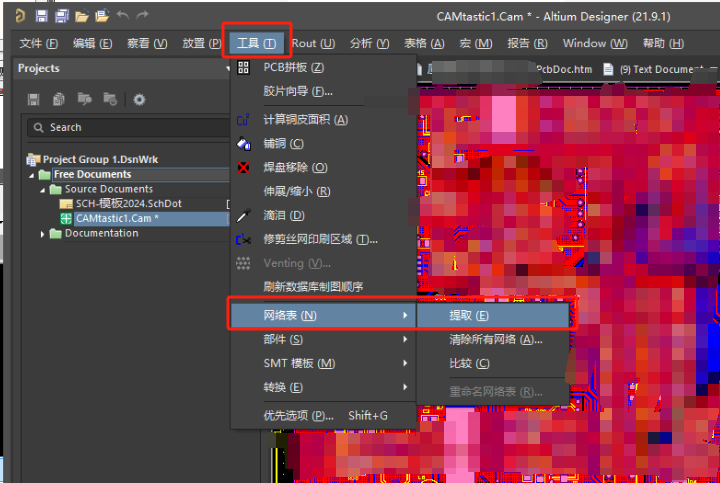Open Projects panel settings gear

click(x=139, y=99)
